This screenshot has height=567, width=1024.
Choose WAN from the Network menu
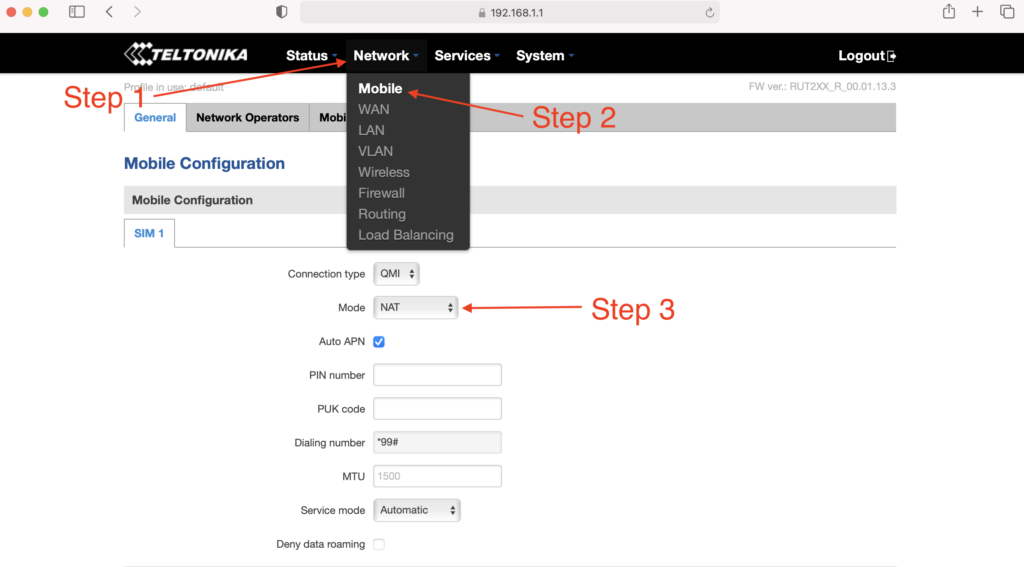click(374, 109)
